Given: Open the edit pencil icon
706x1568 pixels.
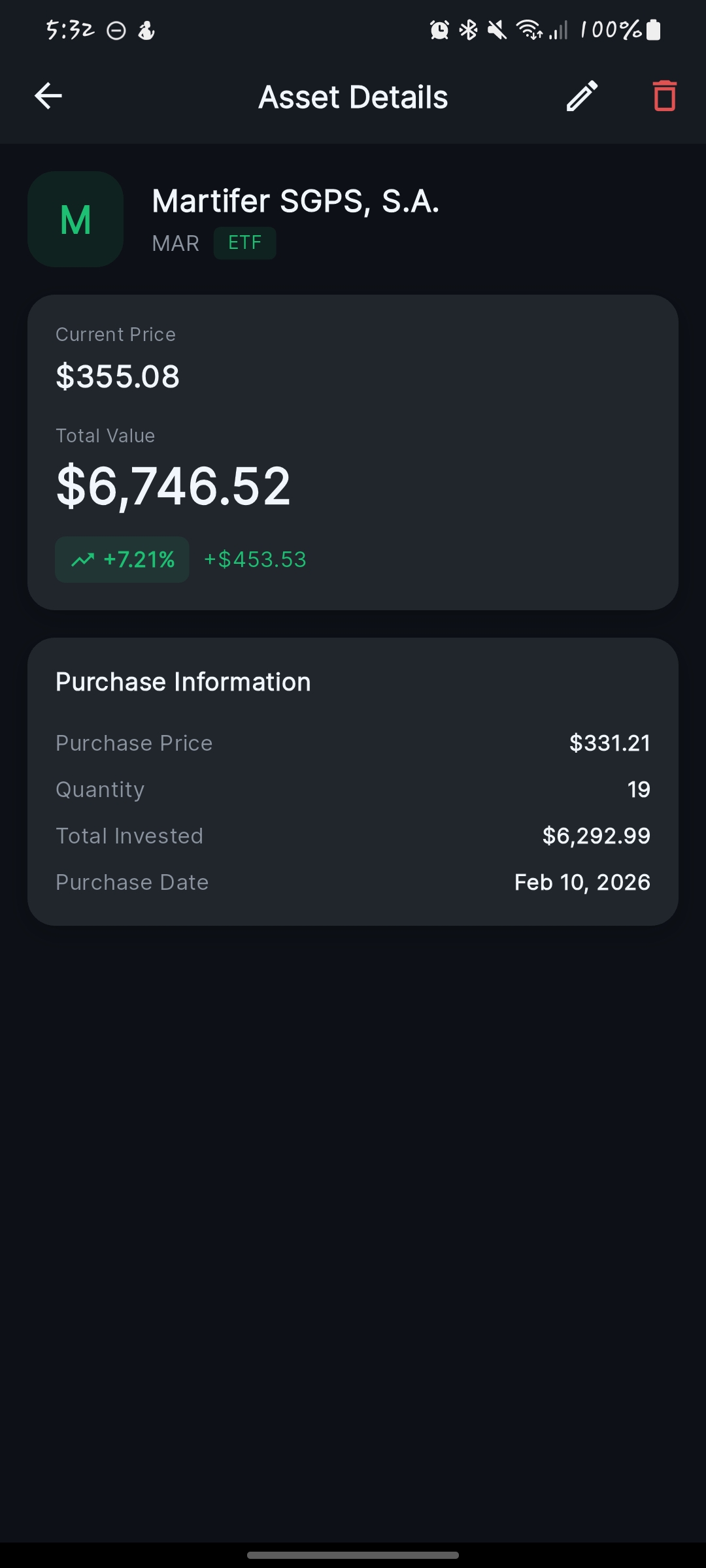Looking at the screenshot, I should coord(582,96).
